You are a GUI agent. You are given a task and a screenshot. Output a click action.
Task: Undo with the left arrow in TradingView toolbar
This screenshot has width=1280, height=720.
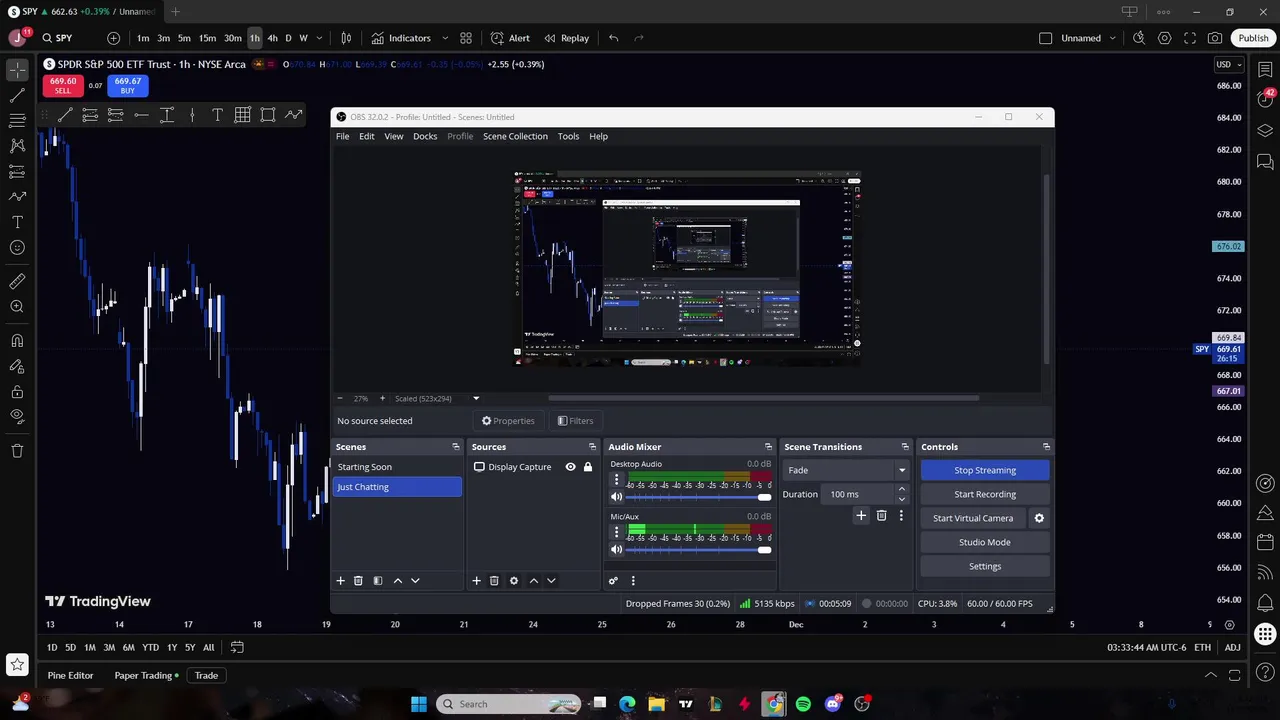[x=613, y=38]
